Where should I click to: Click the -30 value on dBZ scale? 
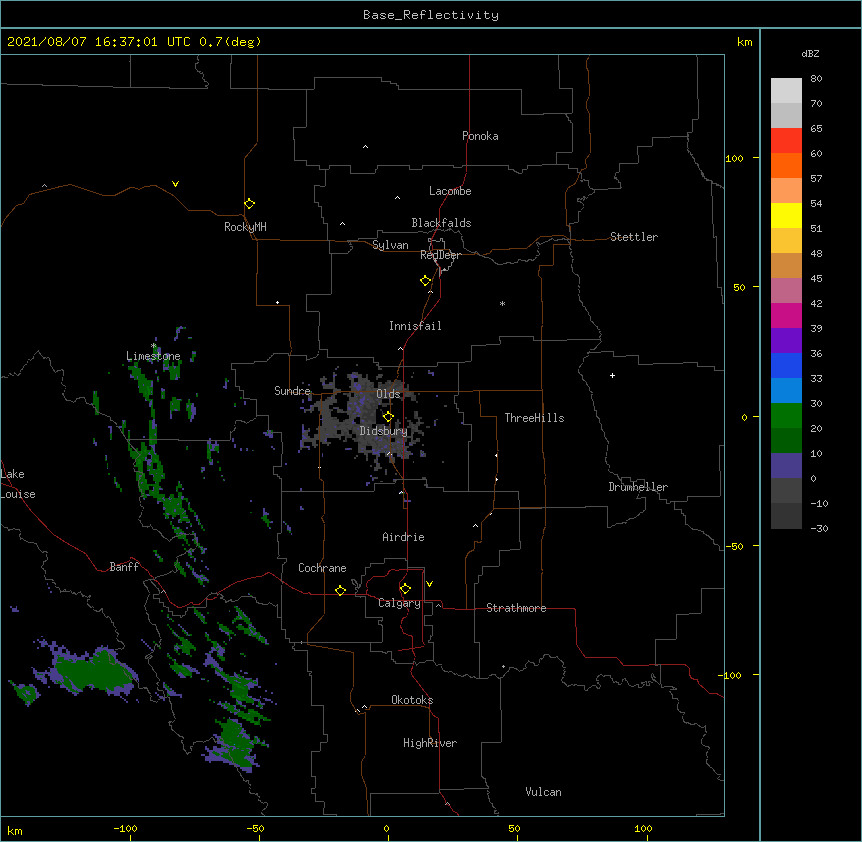819,528
